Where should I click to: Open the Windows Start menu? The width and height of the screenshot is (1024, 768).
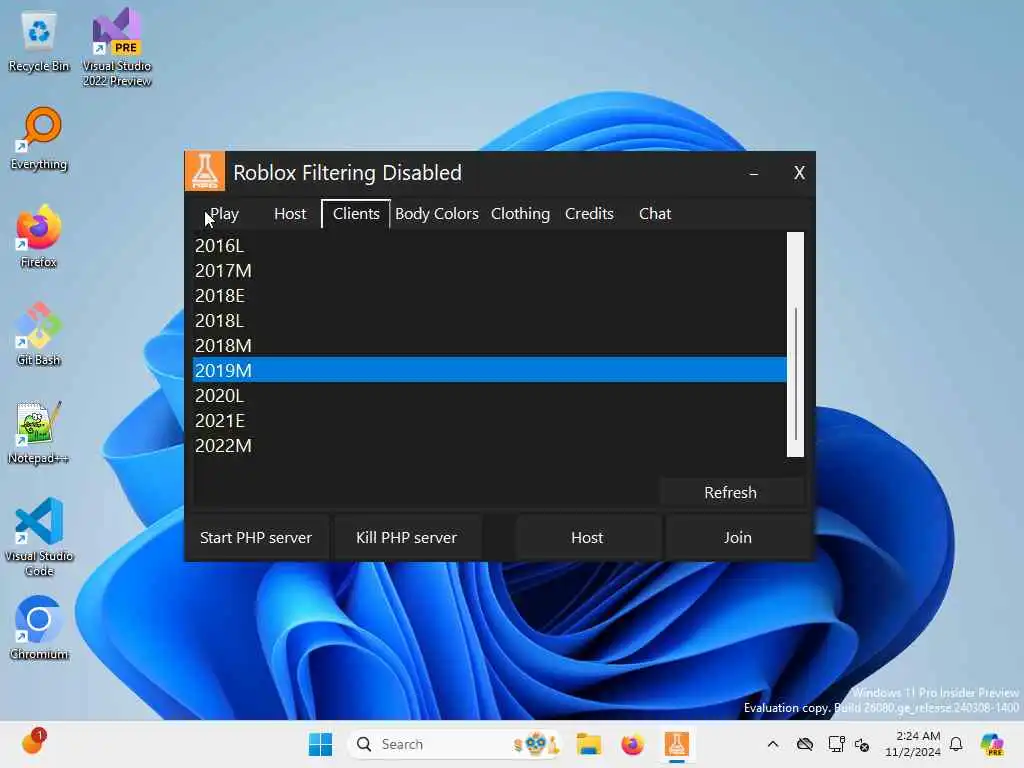pyautogui.click(x=320, y=744)
